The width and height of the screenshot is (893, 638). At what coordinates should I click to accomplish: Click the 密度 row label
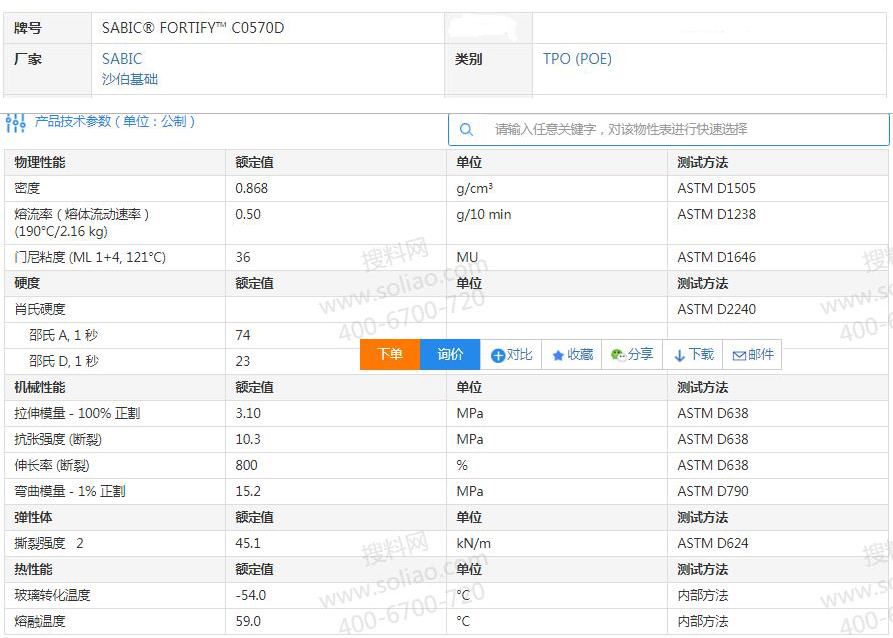click(27, 188)
